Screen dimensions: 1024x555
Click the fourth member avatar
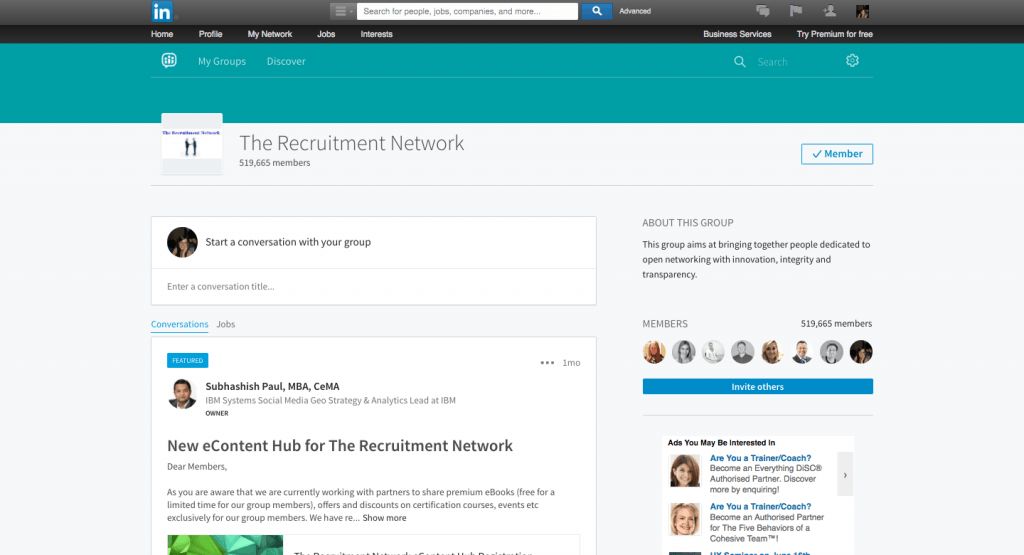(743, 352)
